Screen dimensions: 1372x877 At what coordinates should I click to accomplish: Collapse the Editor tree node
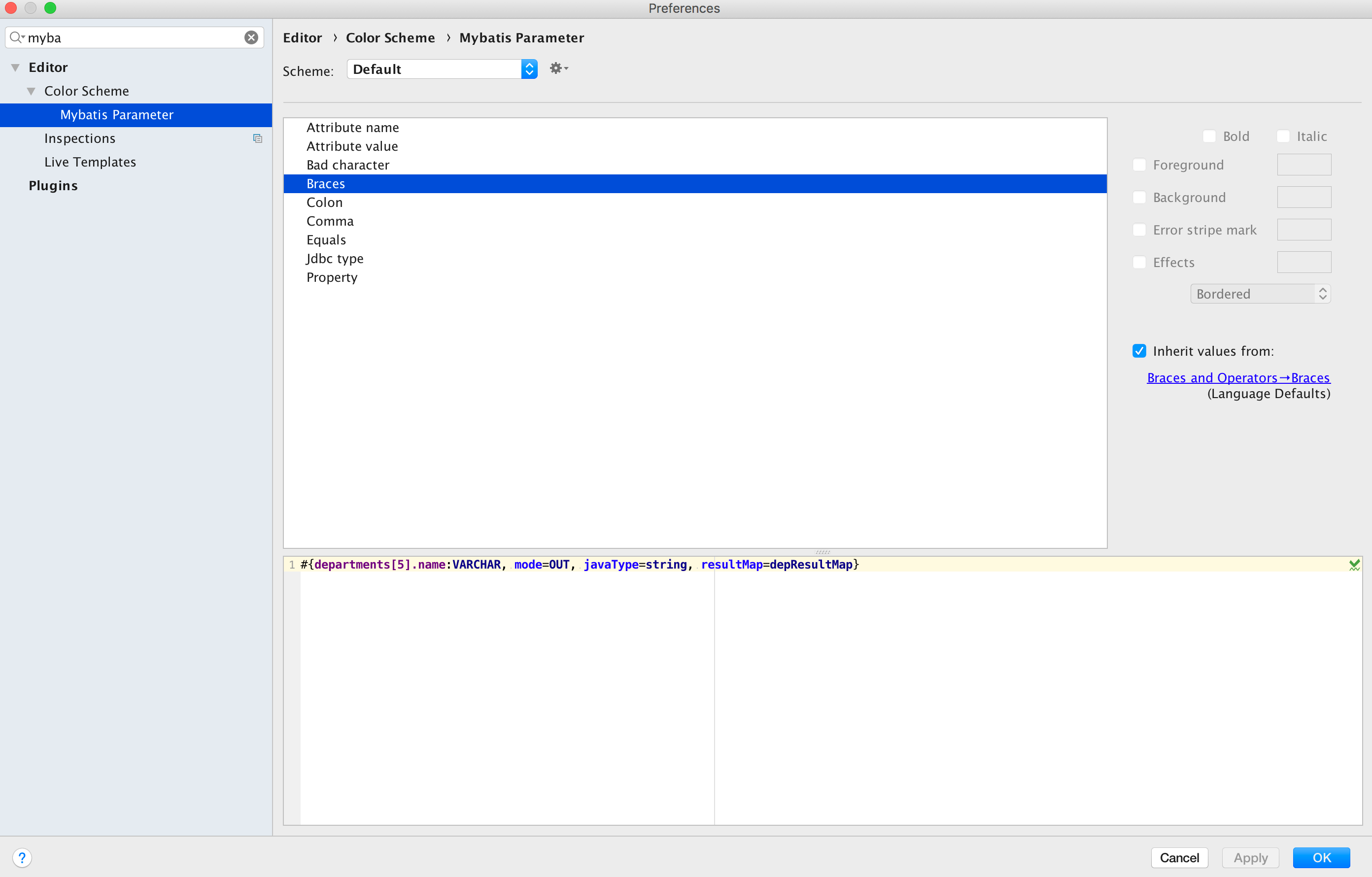pyautogui.click(x=15, y=68)
